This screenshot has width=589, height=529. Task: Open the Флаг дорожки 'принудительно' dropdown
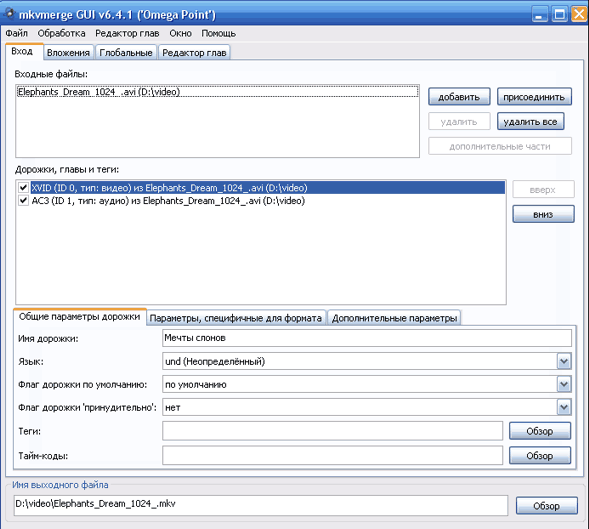[564, 407]
